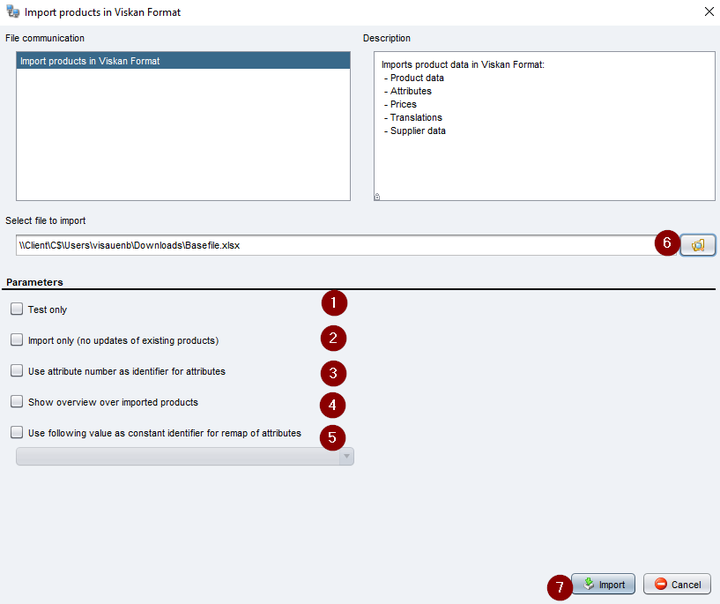Cancel the import dialog
Image resolution: width=720 pixels, height=604 pixels.
677,584
